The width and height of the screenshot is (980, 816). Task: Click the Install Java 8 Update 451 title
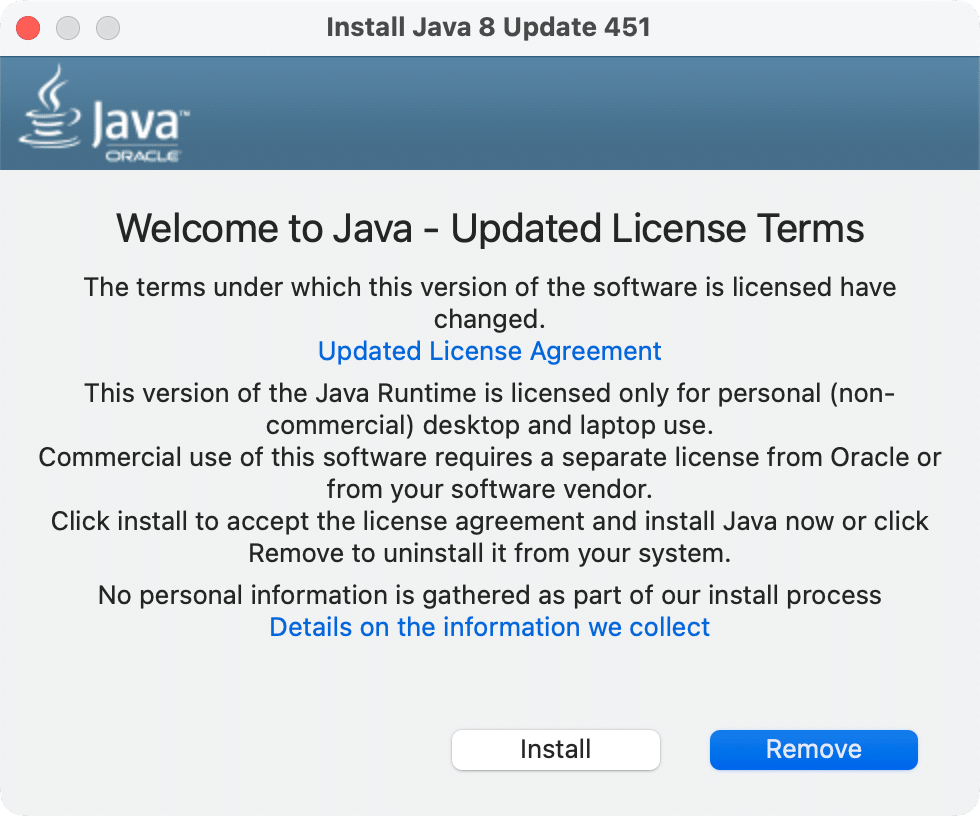(489, 27)
